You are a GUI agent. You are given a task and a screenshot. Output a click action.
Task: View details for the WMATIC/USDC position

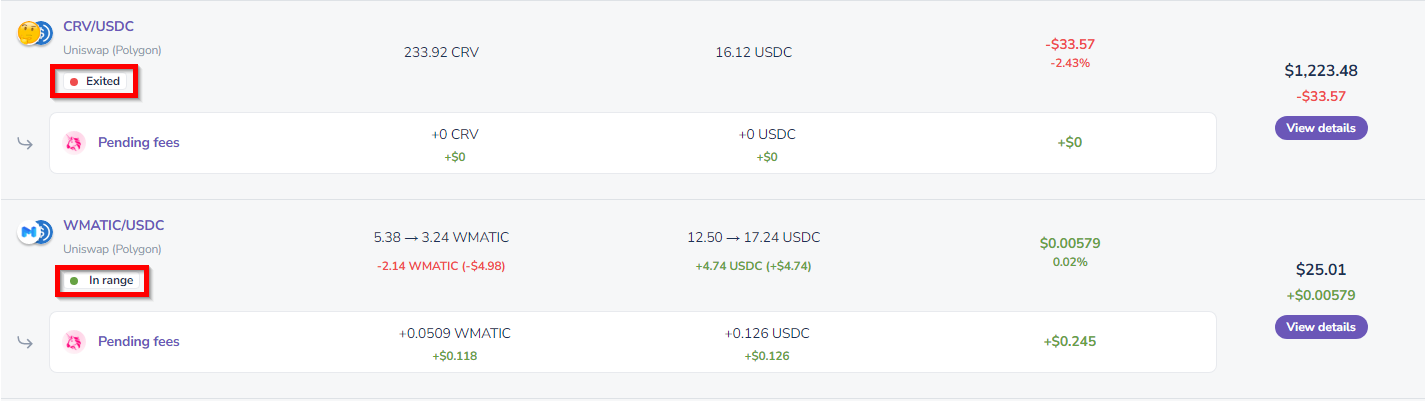(1320, 327)
